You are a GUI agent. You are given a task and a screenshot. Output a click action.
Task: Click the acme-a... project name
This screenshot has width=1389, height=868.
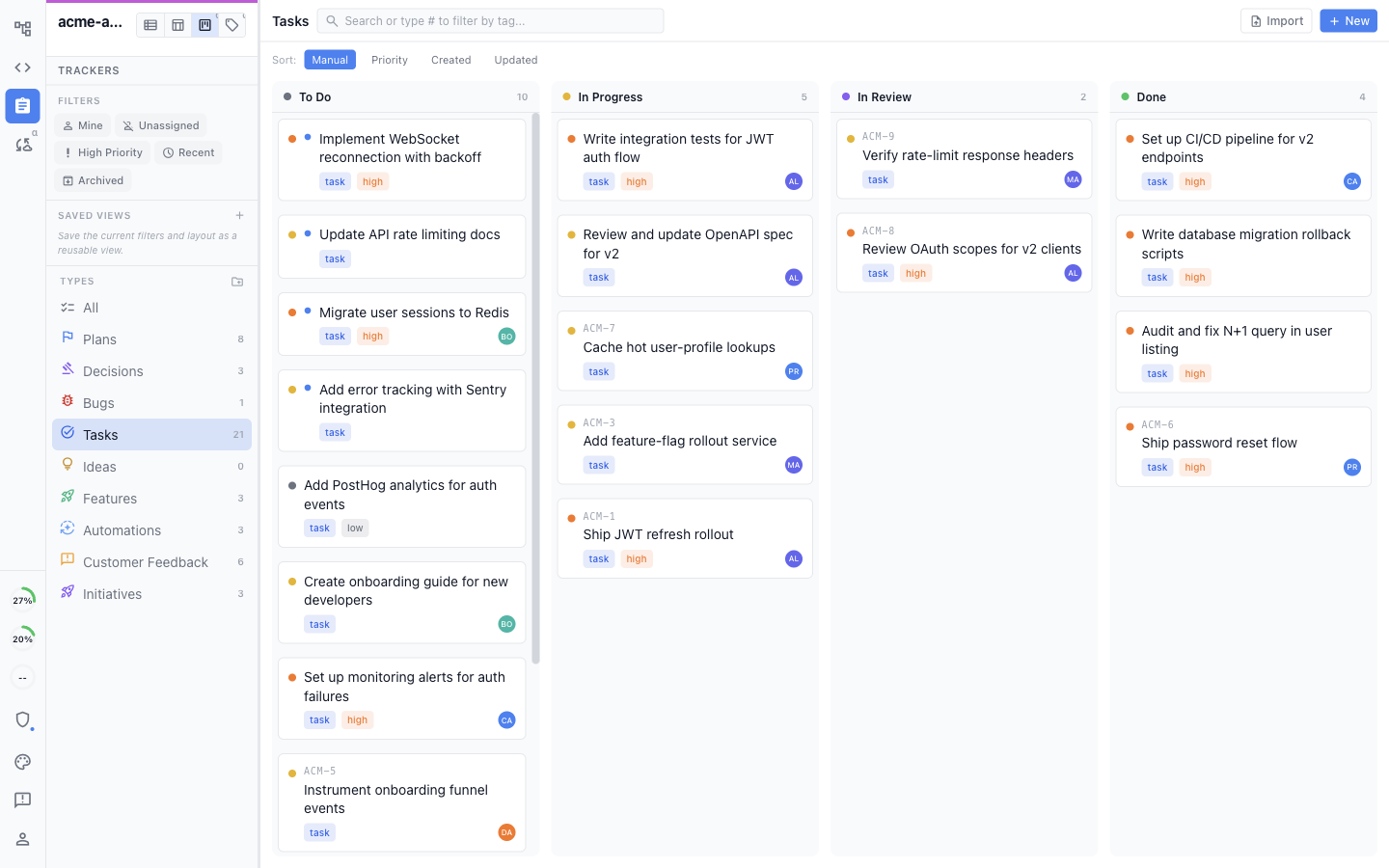click(90, 22)
